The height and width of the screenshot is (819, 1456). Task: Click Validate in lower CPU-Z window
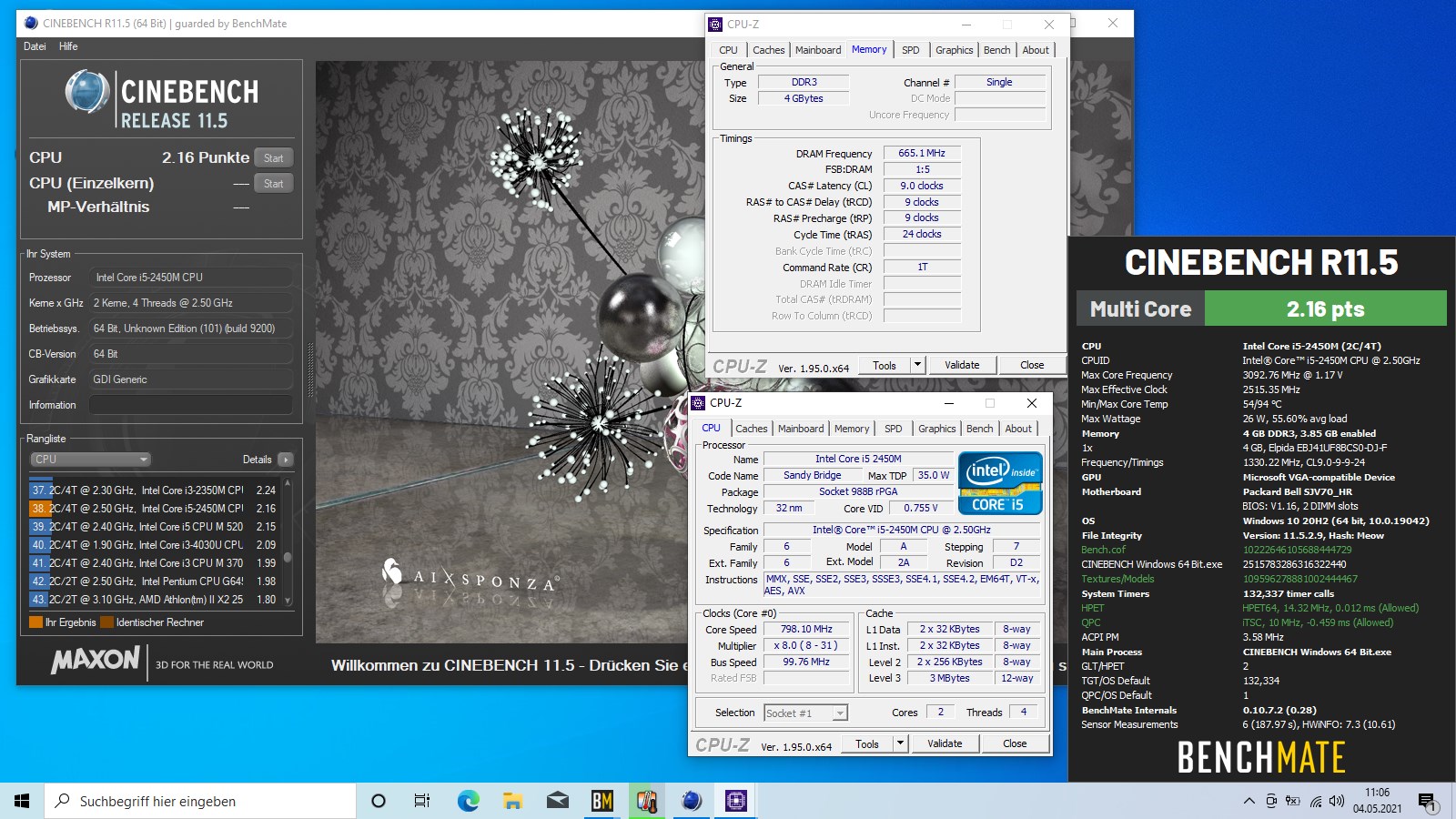(945, 743)
